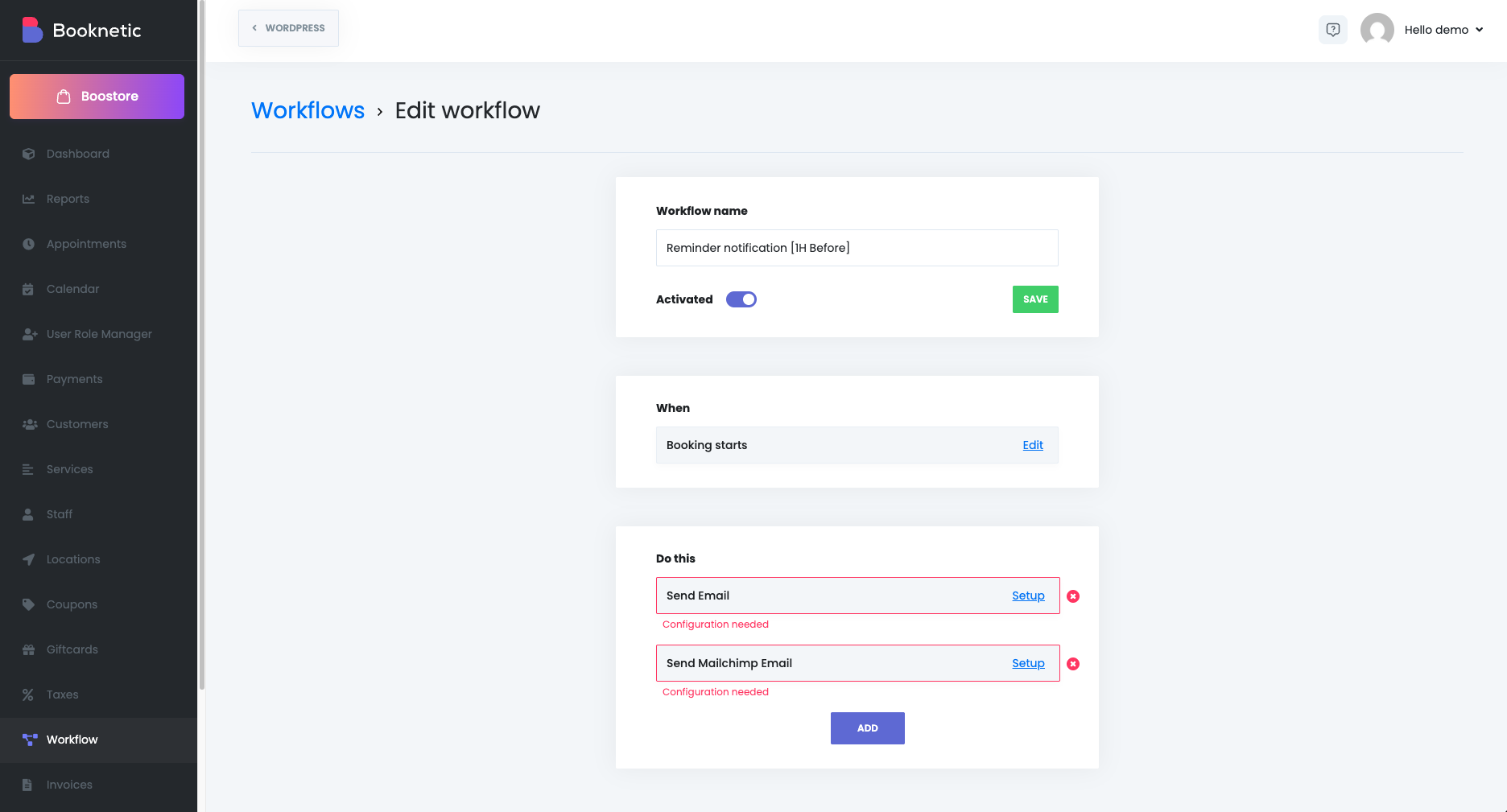
Task: Click the user avatar icon
Action: pos(1377,30)
